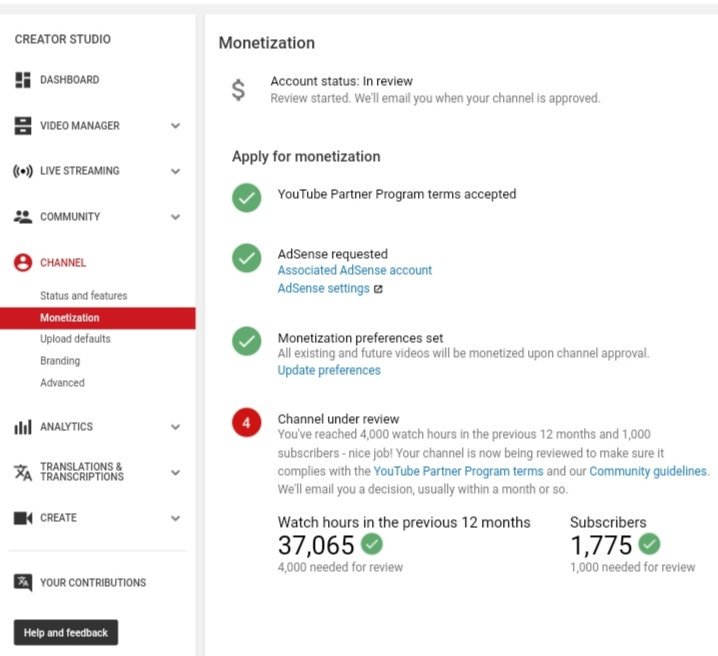The height and width of the screenshot is (656, 718).
Task: Open the Branding submenu item
Action: pyautogui.click(x=60, y=361)
